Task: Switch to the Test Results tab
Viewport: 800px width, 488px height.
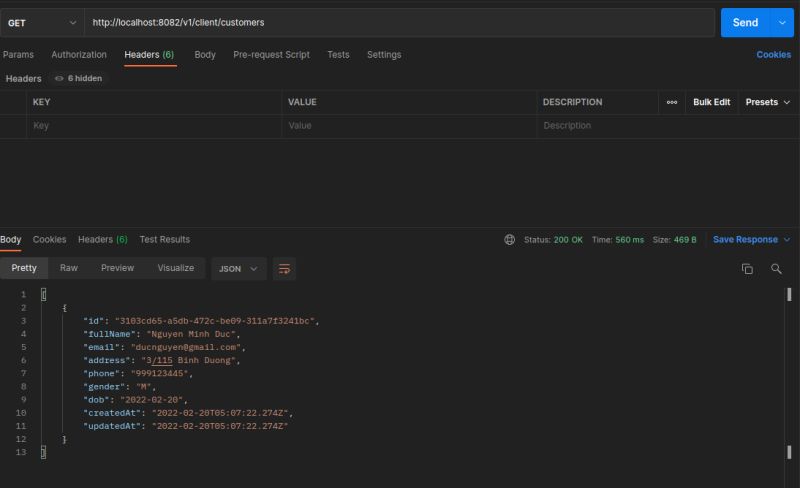Action: click(165, 239)
